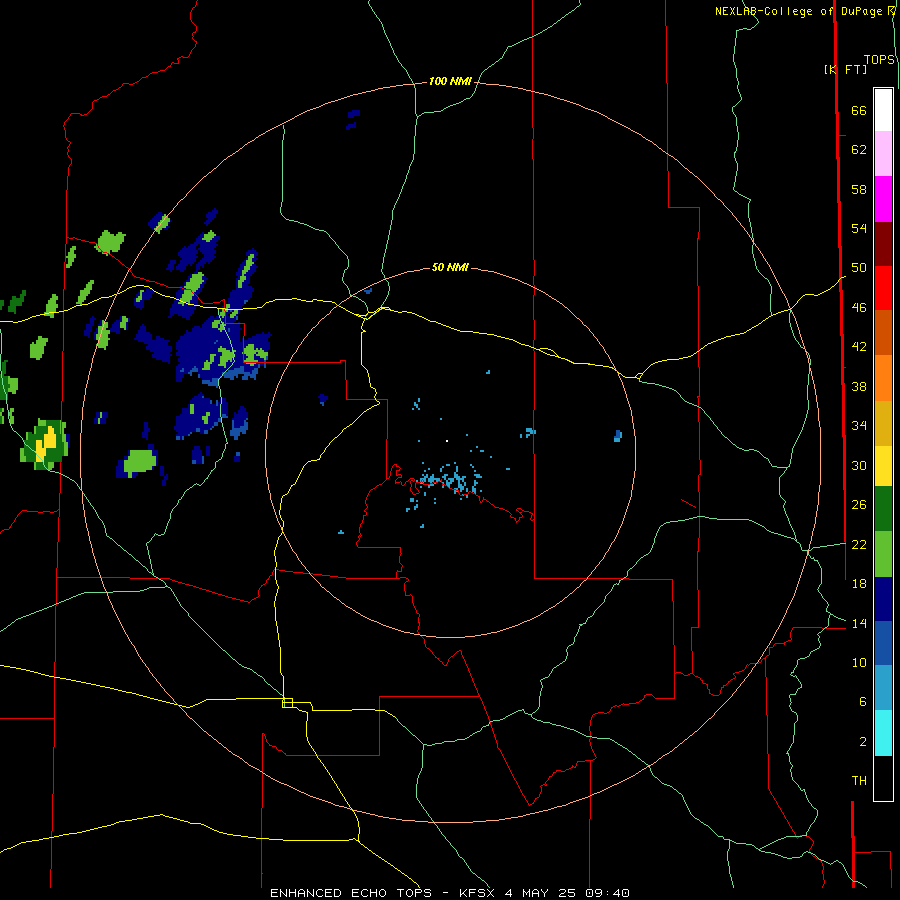Click the '38' legend value
Screen dimensions: 900x900
click(x=859, y=386)
